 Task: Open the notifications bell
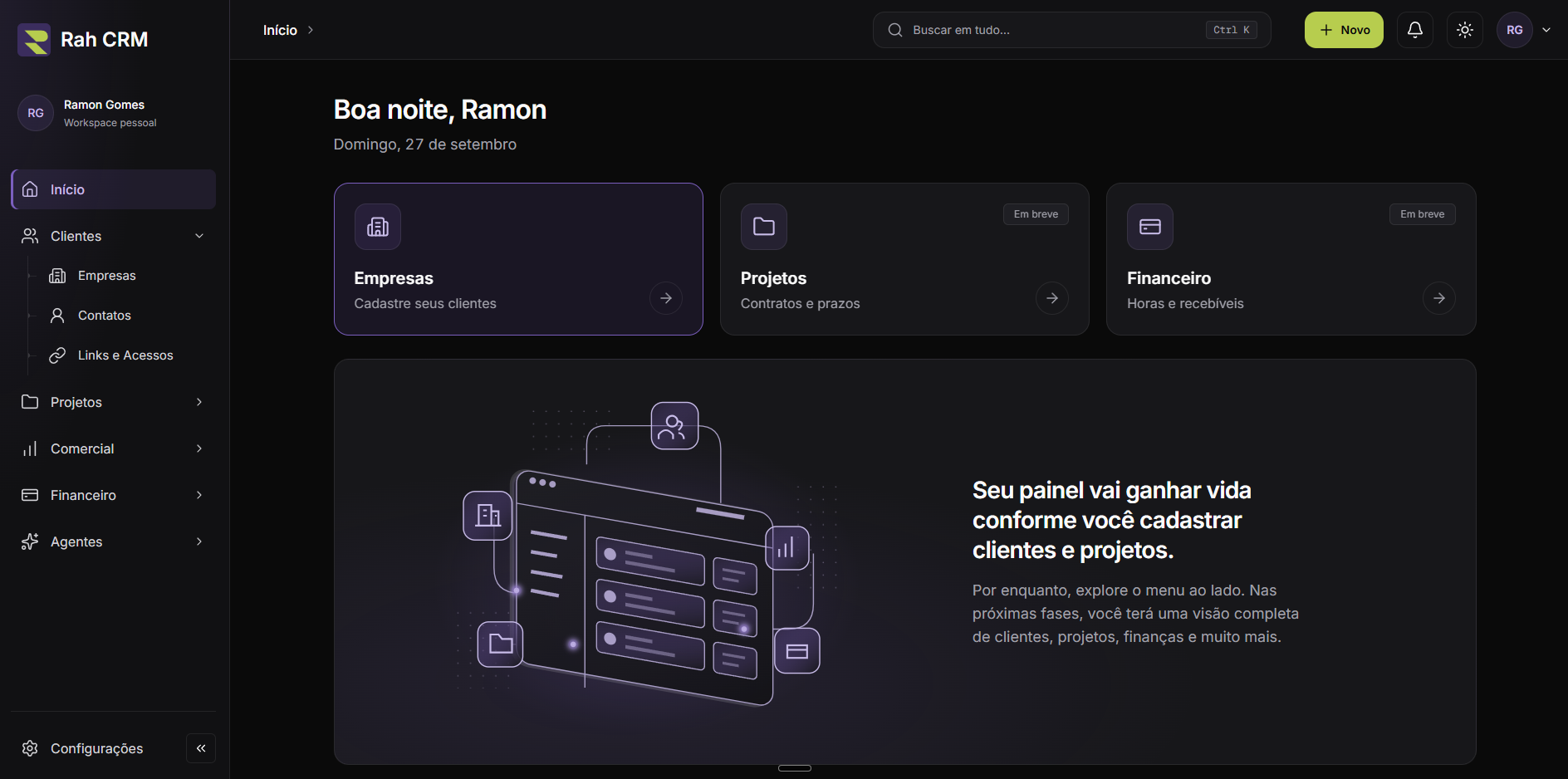[x=1415, y=30]
